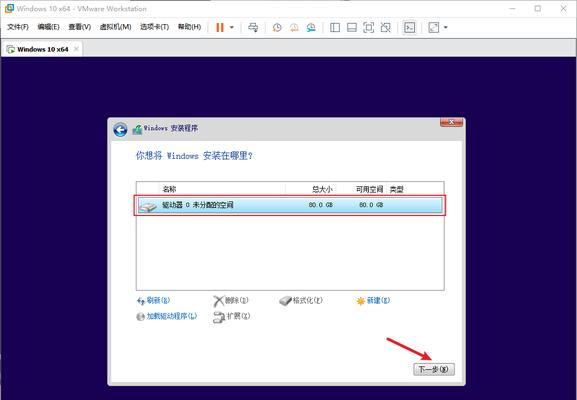
Task: Close the Windows 10 x64 tab
Action: 76,49
